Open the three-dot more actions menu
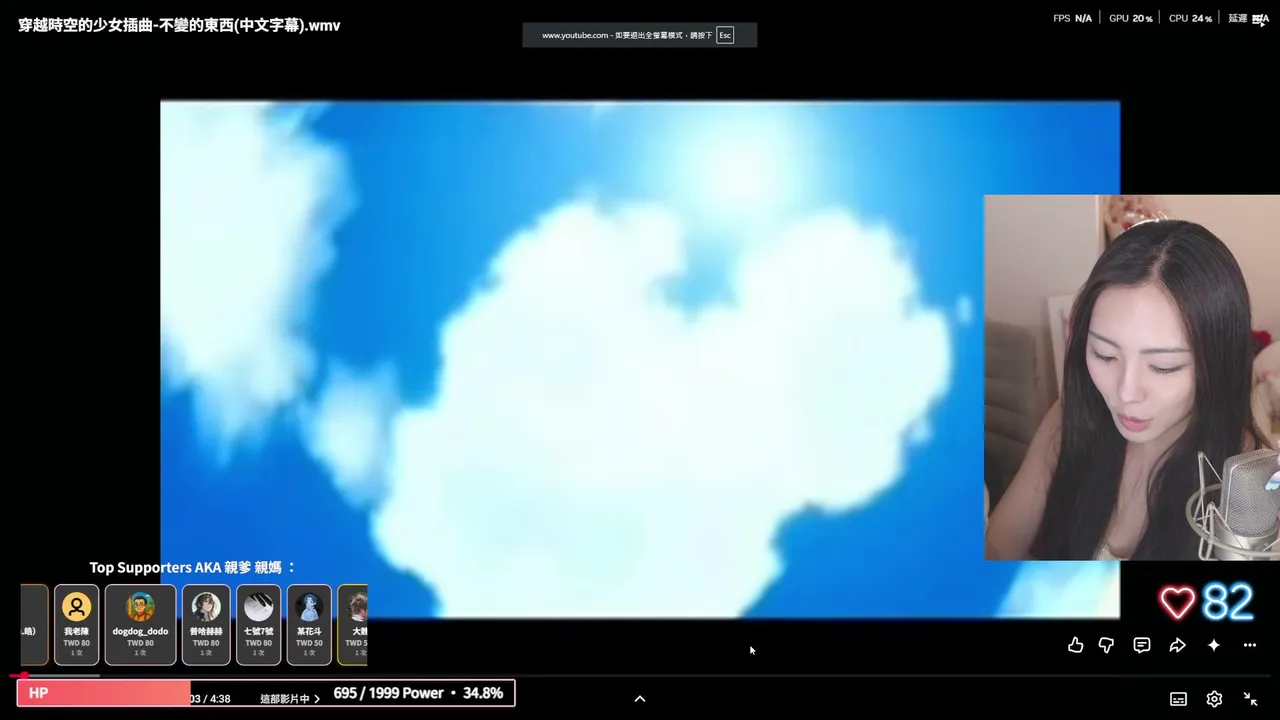1280x720 pixels. (1250, 645)
